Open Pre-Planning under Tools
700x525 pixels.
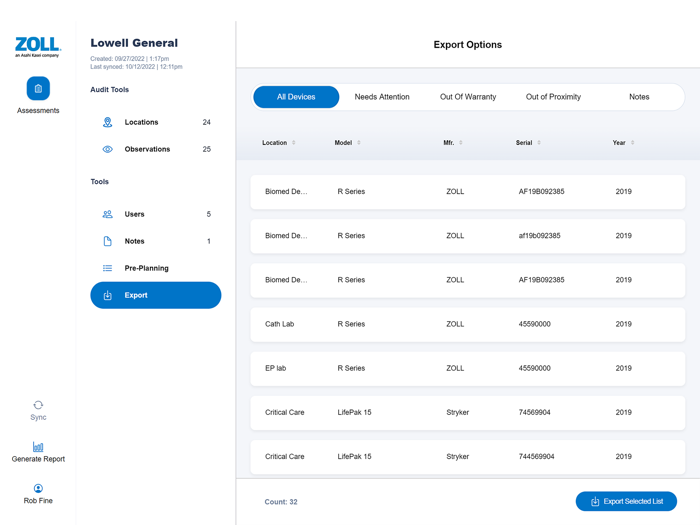(x=156, y=268)
